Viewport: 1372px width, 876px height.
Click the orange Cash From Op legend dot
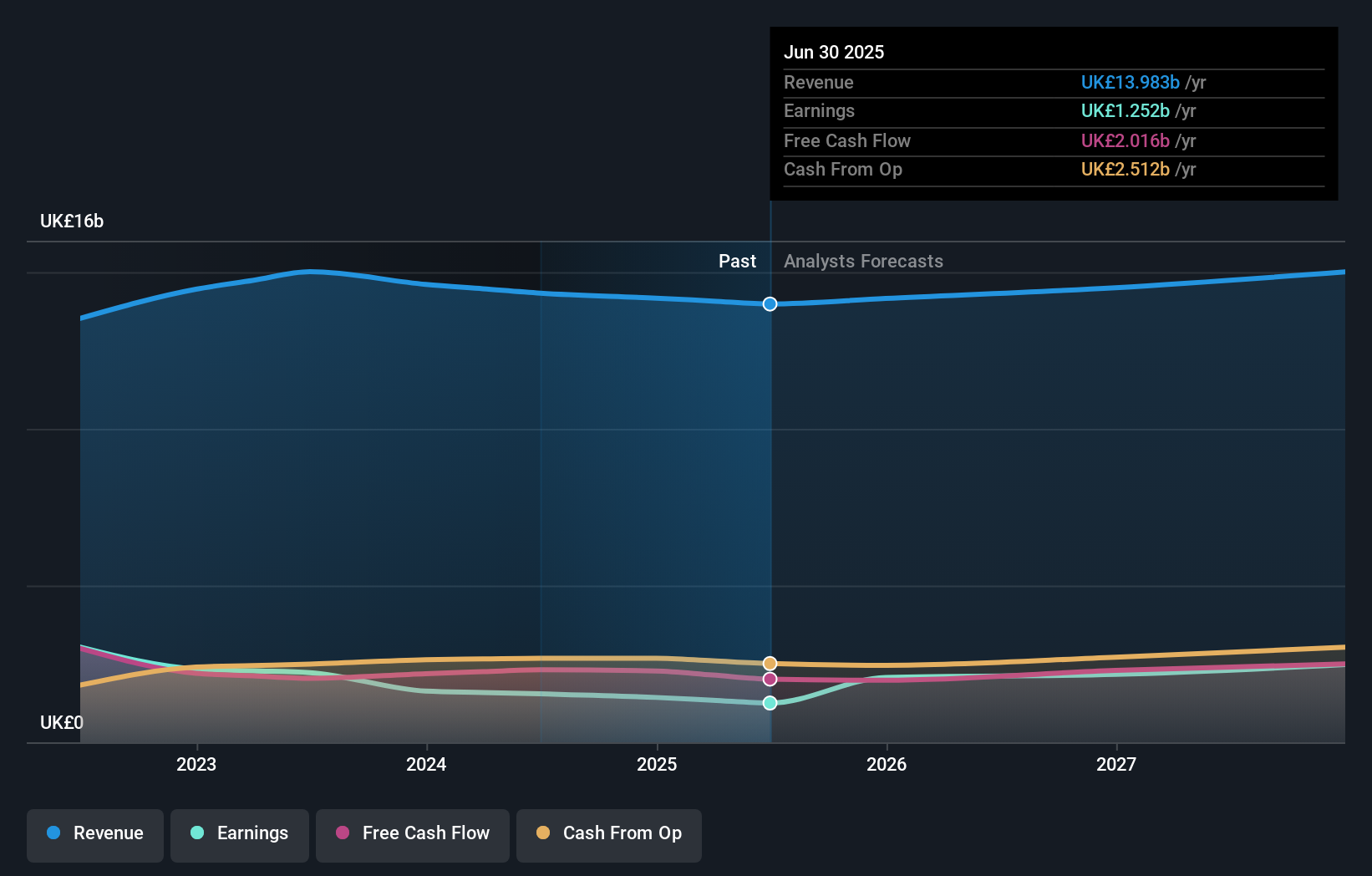tap(544, 833)
